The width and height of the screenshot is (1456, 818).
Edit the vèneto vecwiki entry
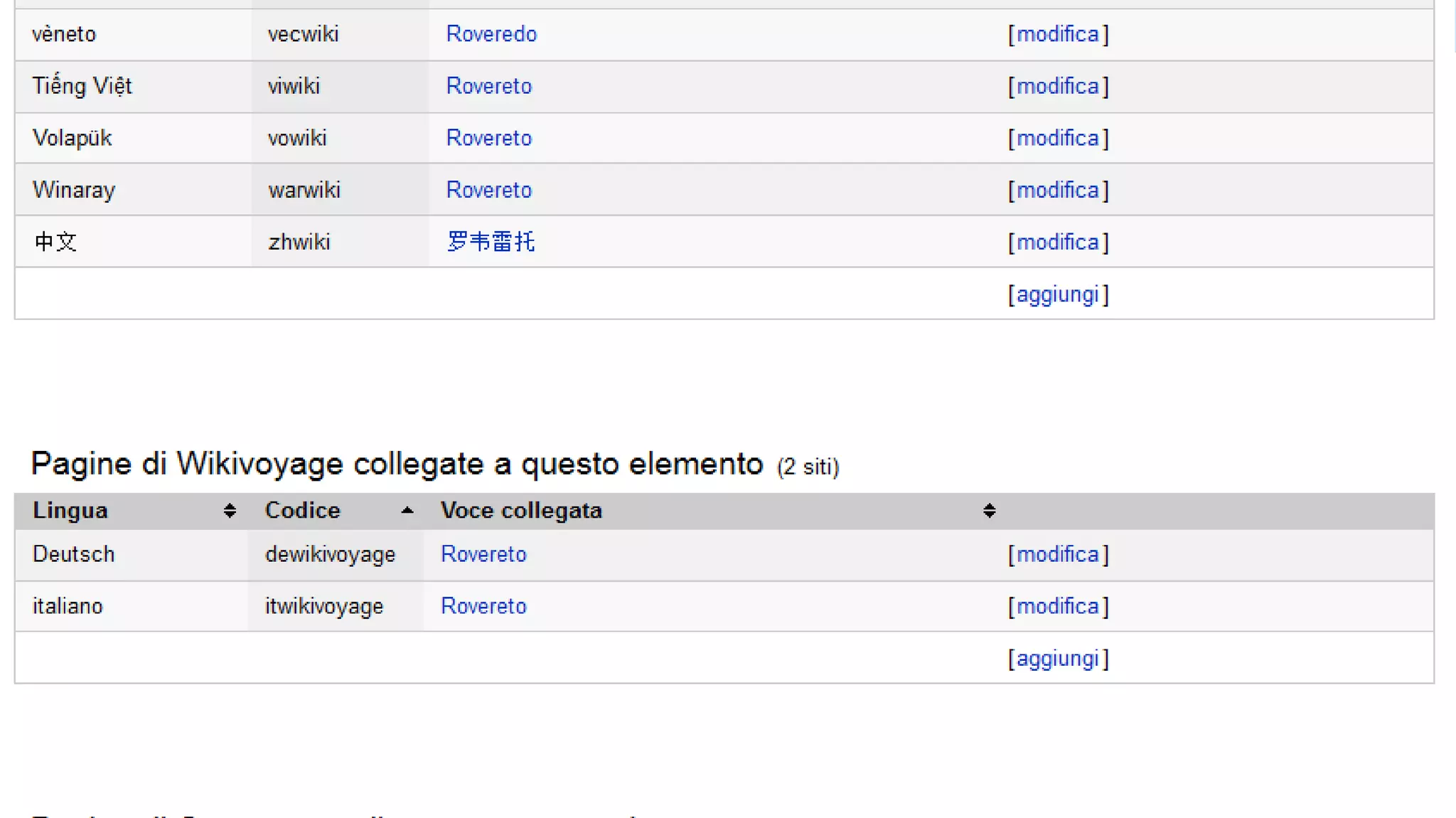tap(1057, 34)
